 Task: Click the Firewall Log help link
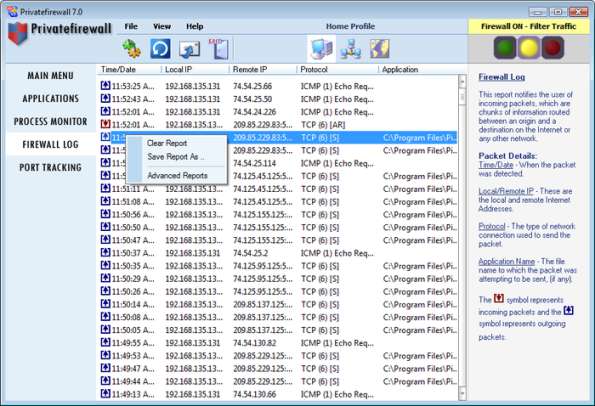502,77
